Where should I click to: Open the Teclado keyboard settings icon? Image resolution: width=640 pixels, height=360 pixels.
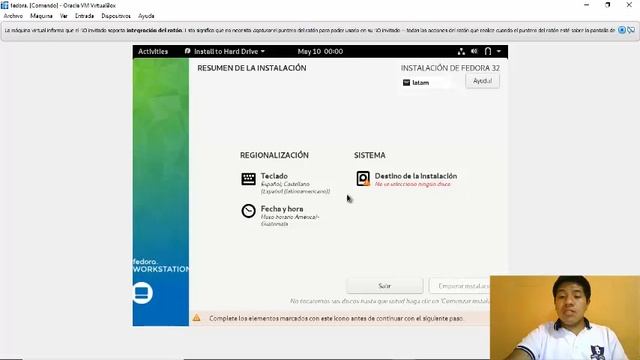[249, 179]
